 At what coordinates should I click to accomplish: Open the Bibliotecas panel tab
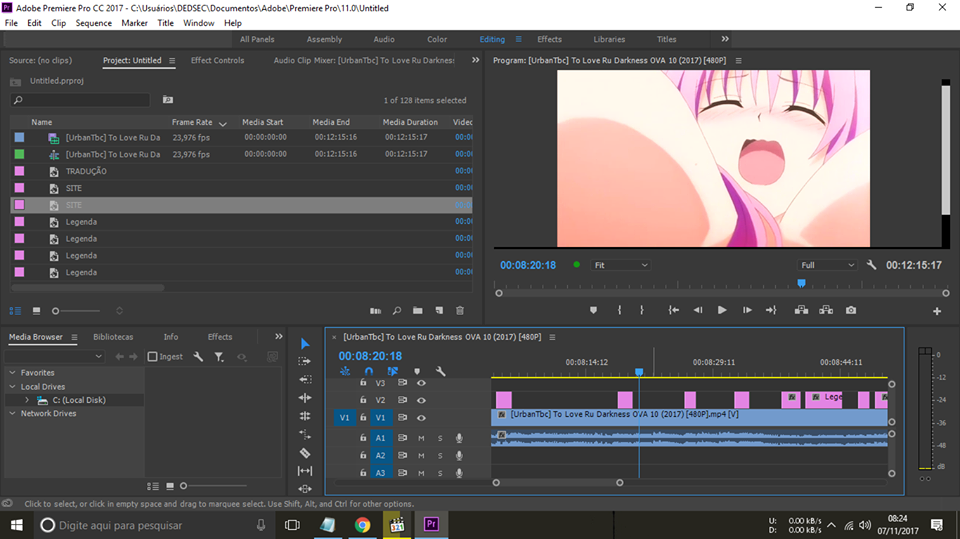(x=113, y=337)
